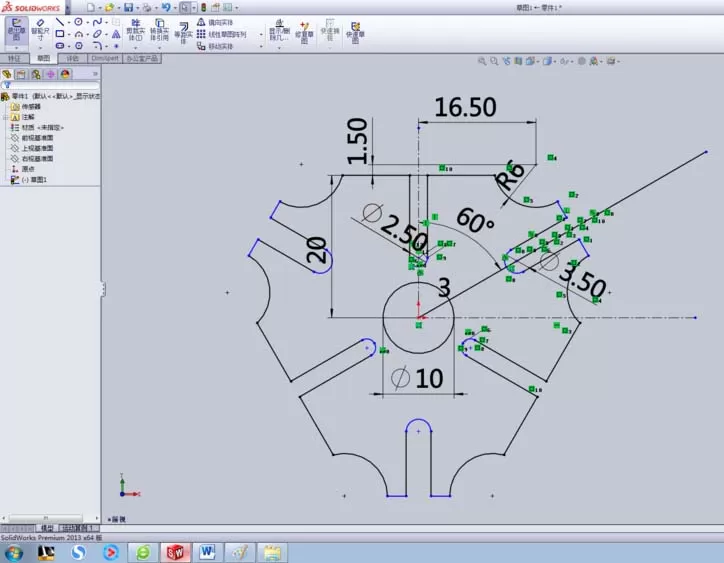Click the Offset Entities tool
Viewport: 724px width, 563px height.
[x=184, y=33]
